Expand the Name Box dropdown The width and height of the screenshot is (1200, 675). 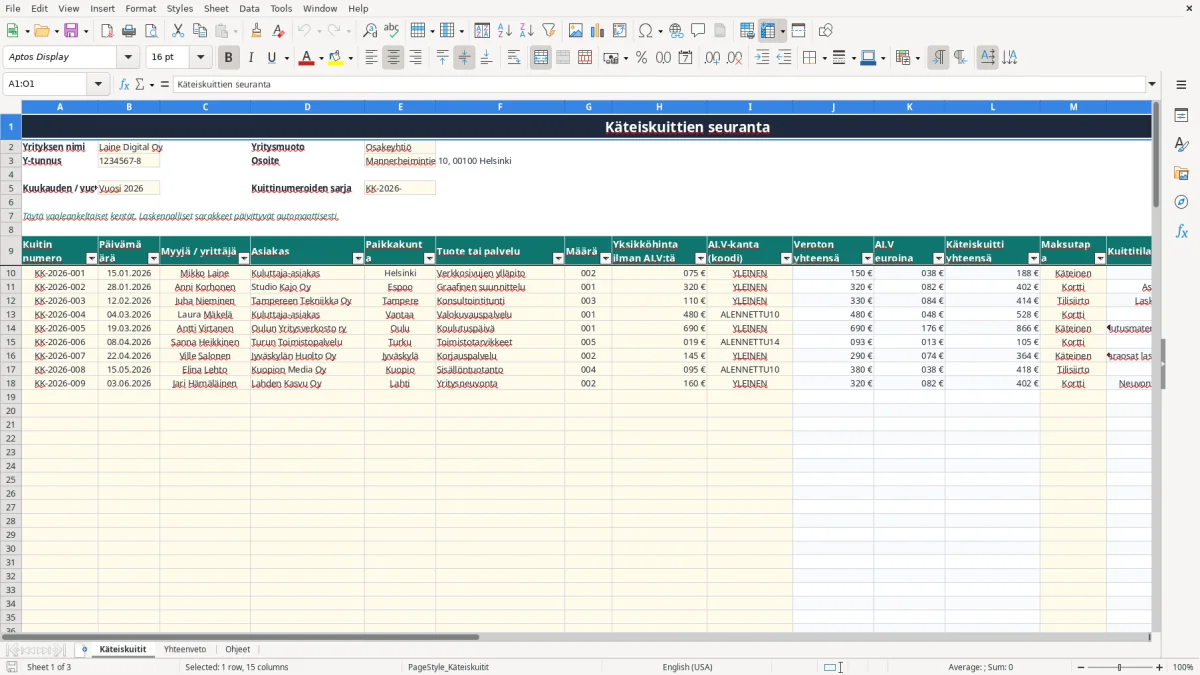[99, 84]
